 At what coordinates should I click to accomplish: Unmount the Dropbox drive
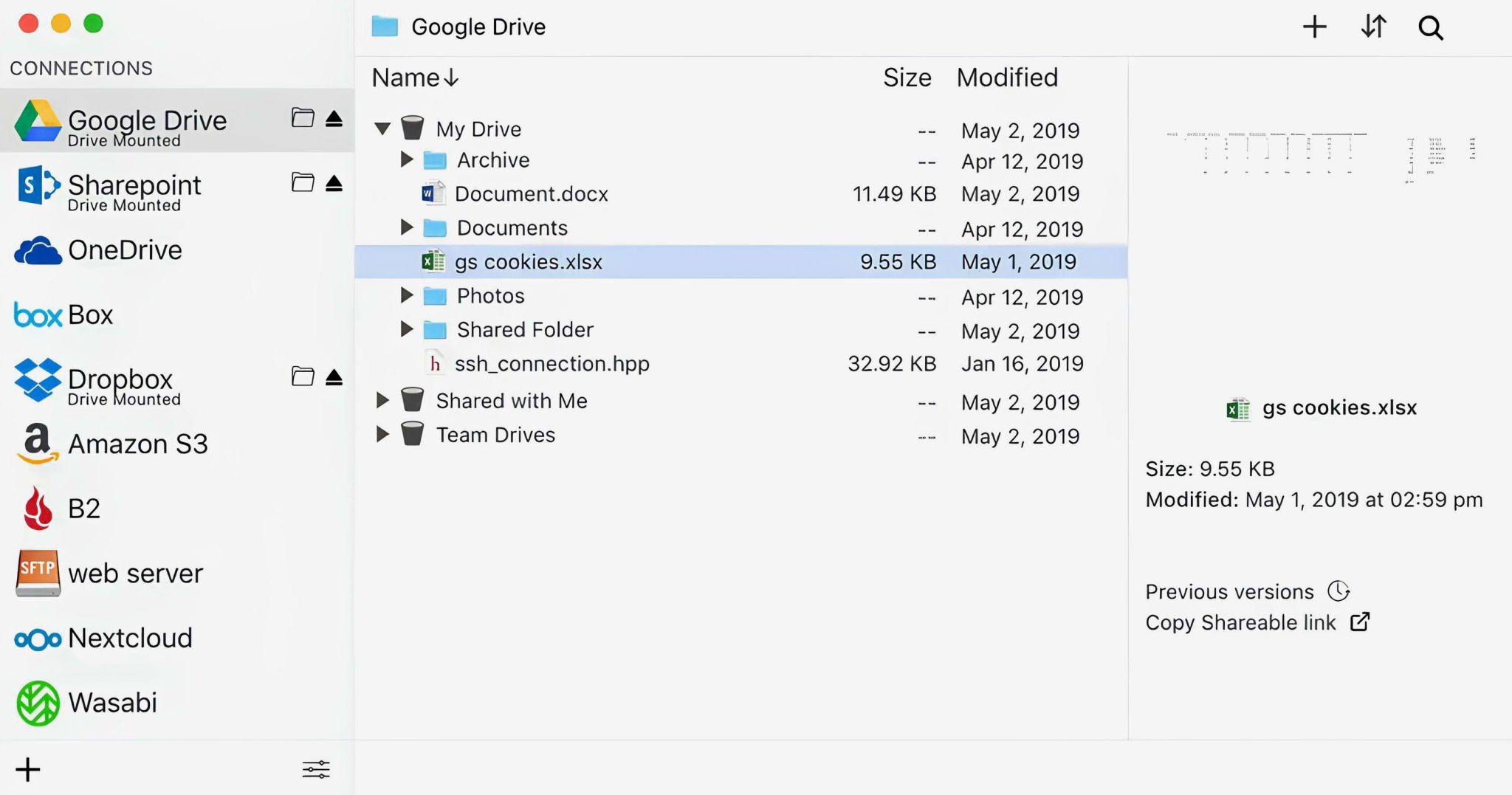click(x=334, y=376)
